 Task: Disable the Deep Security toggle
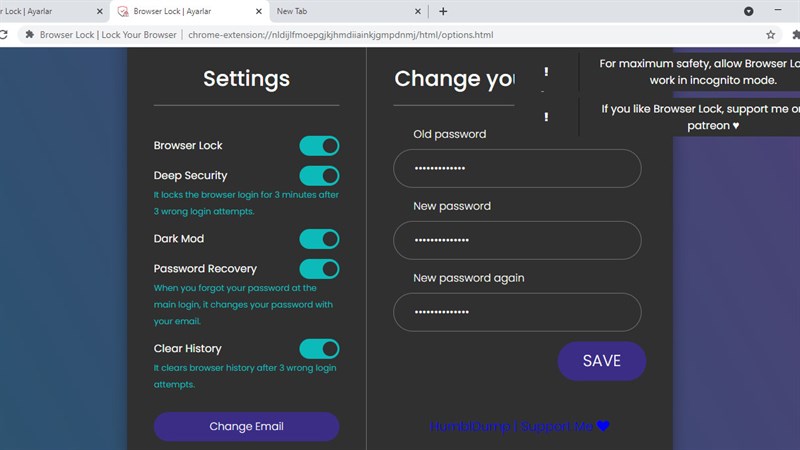tap(319, 176)
